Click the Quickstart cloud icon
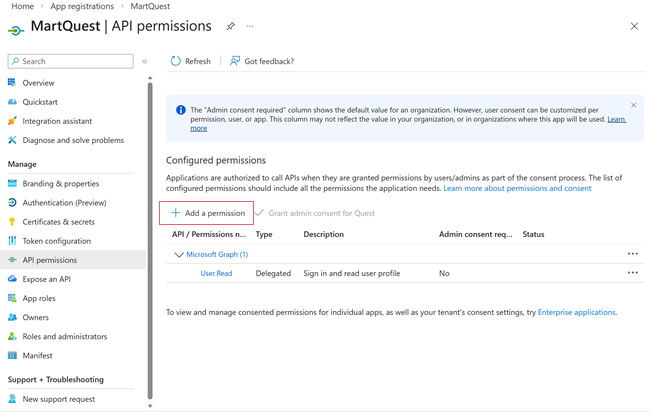The height and width of the screenshot is (412, 650). pyautogui.click(x=12, y=102)
